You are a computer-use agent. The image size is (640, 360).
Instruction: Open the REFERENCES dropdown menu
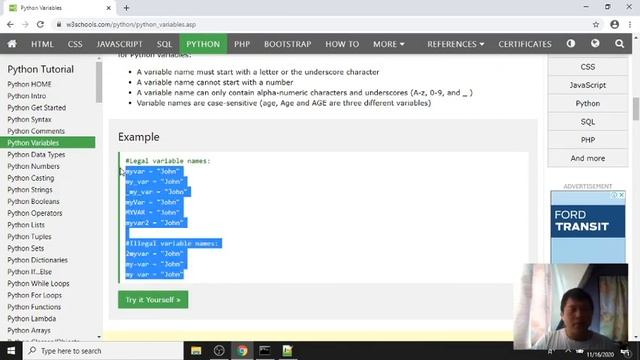click(x=456, y=44)
